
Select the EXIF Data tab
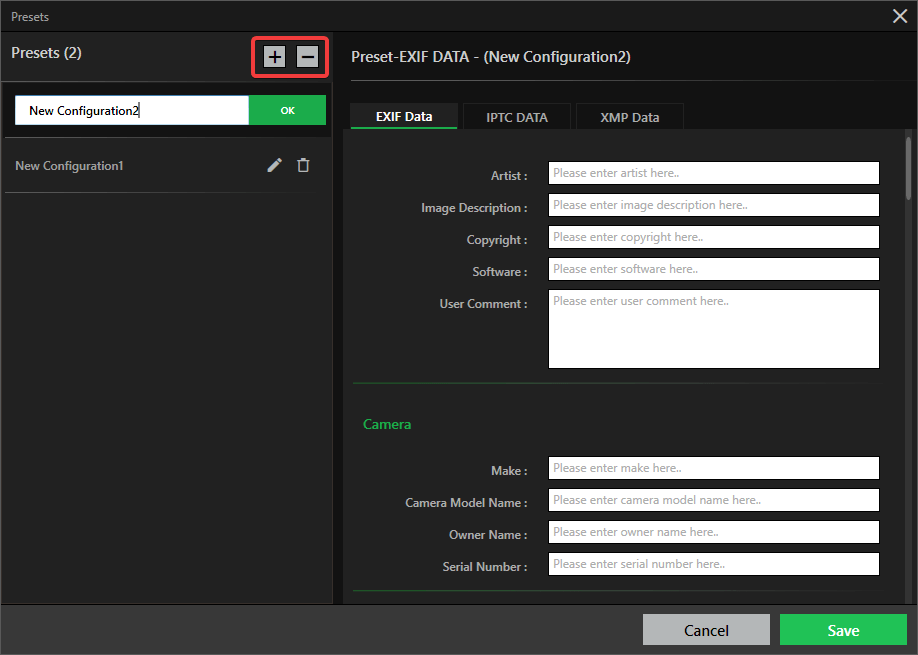coord(403,116)
